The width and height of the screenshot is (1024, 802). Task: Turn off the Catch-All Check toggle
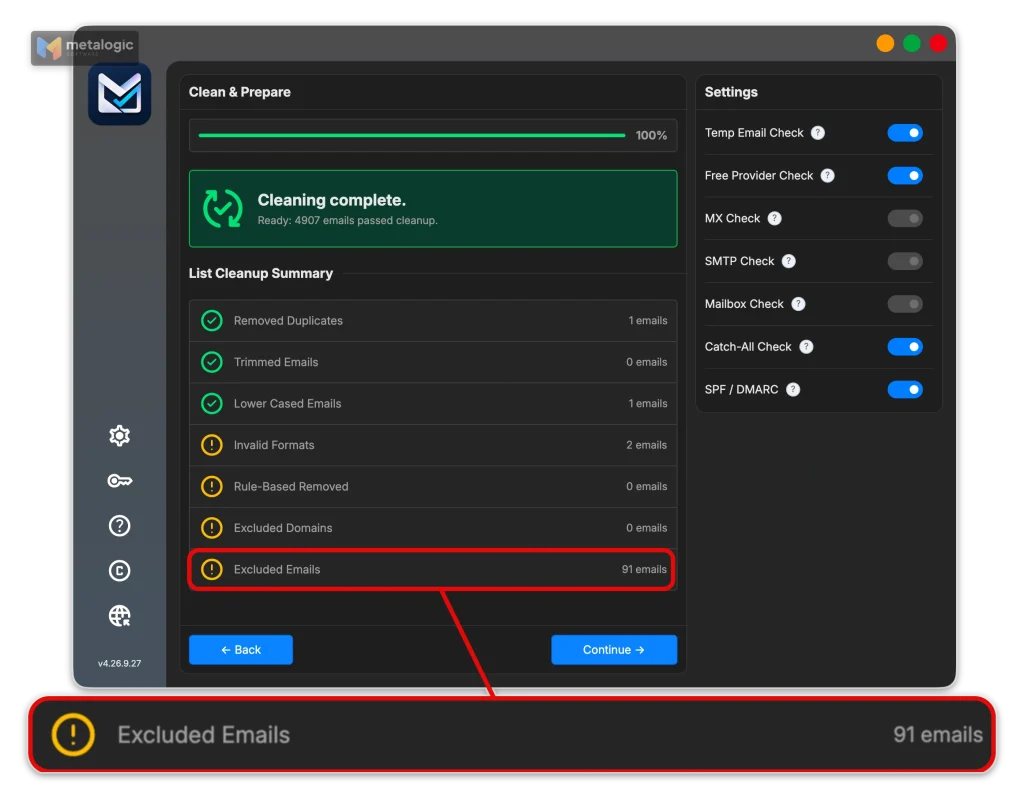pos(905,347)
